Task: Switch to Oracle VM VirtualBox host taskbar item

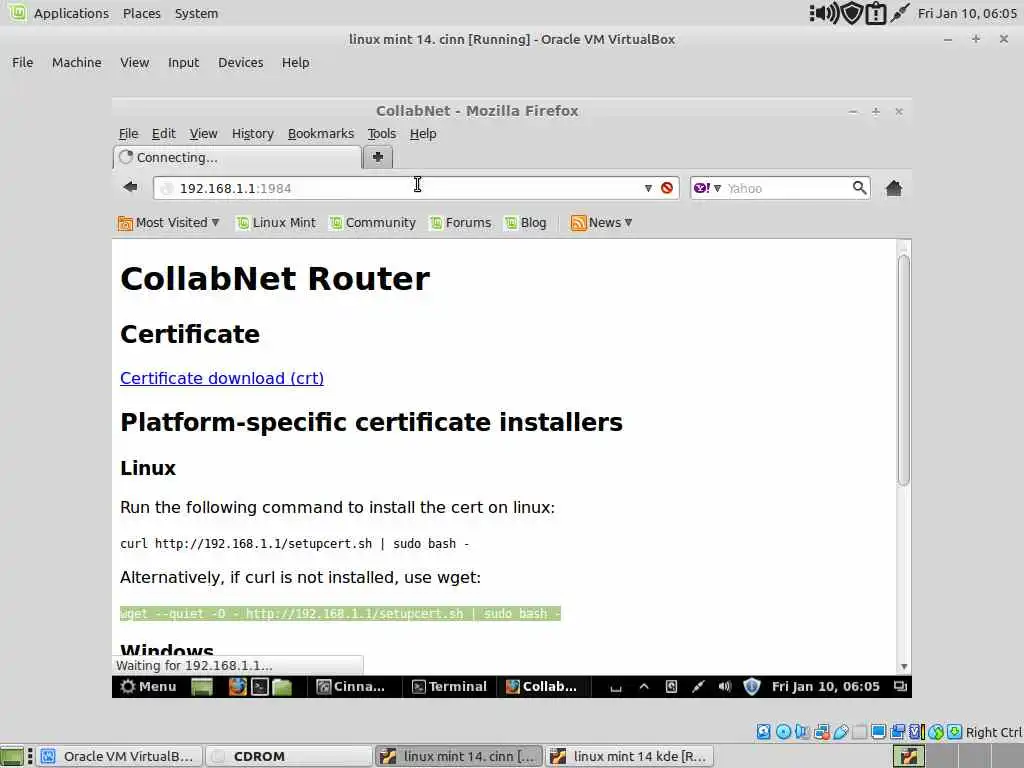Action: (x=119, y=756)
